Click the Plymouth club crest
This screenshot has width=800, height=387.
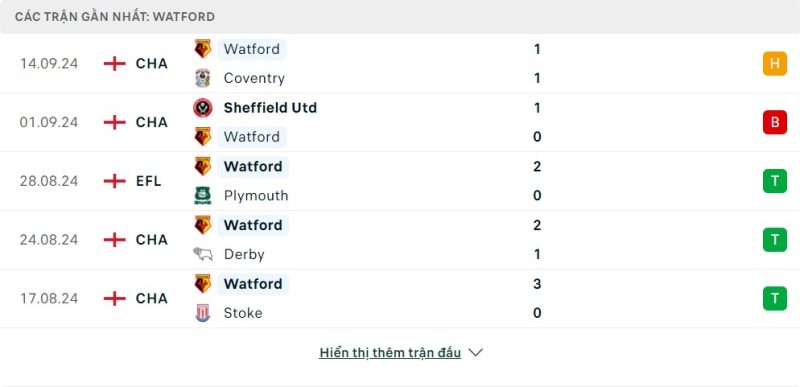pyautogui.click(x=203, y=196)
